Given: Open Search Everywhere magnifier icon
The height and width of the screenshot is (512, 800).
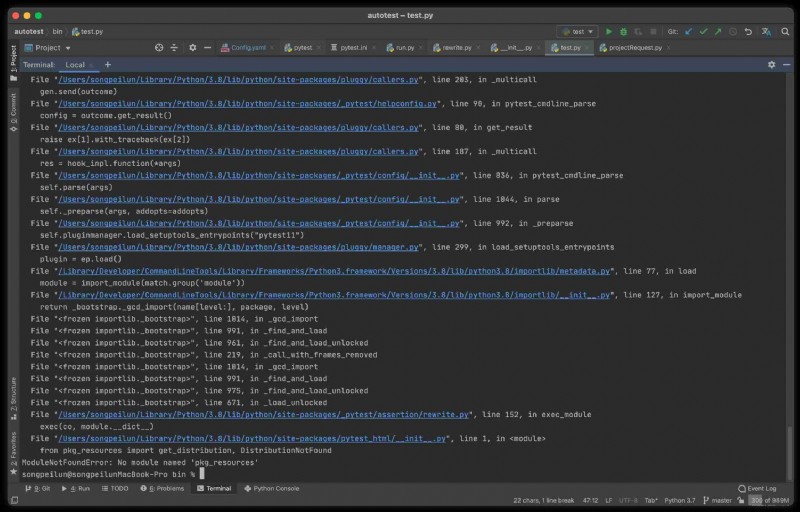Looking at the screenshot, I should pos(785,32).
